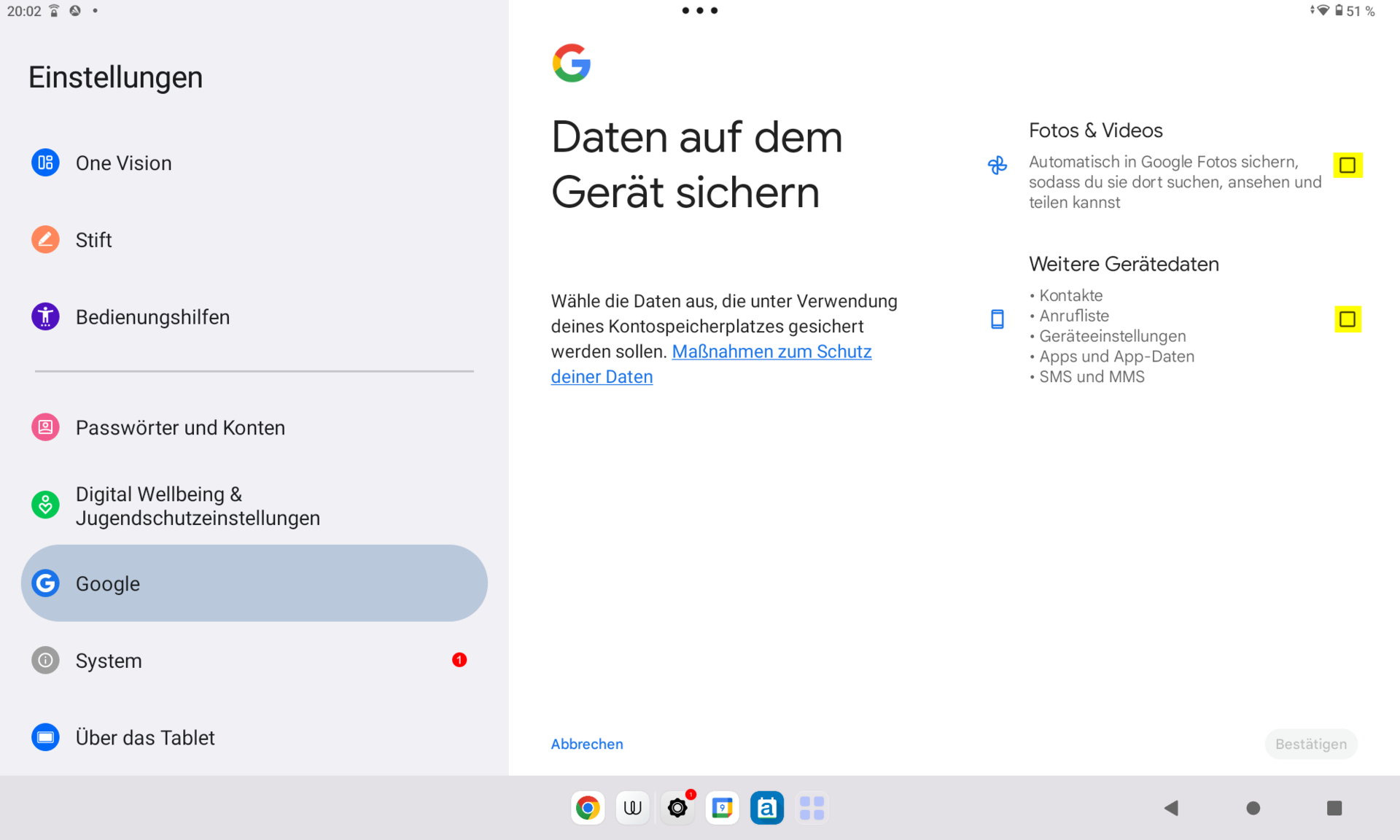Open Chrome from the taskbar
The image size is (1400, 840).
pyautogui.click(x=588, y=808)
